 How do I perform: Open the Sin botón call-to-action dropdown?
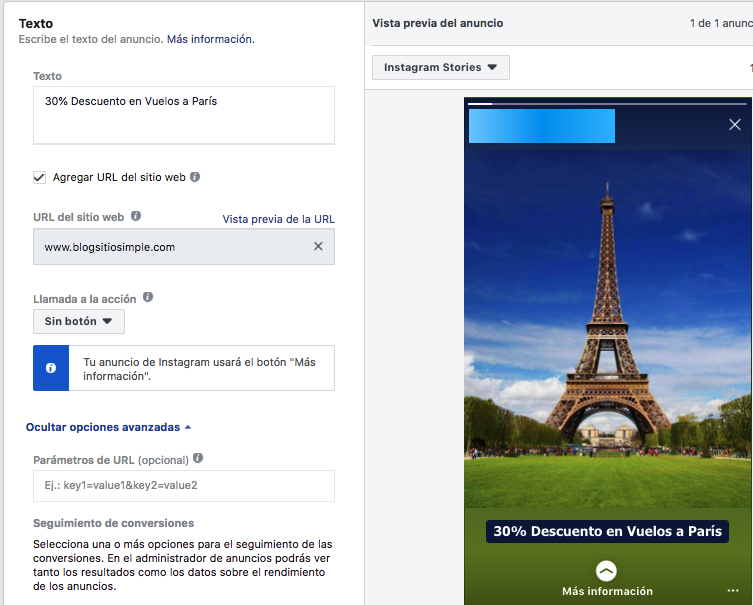tap(79, 321)
